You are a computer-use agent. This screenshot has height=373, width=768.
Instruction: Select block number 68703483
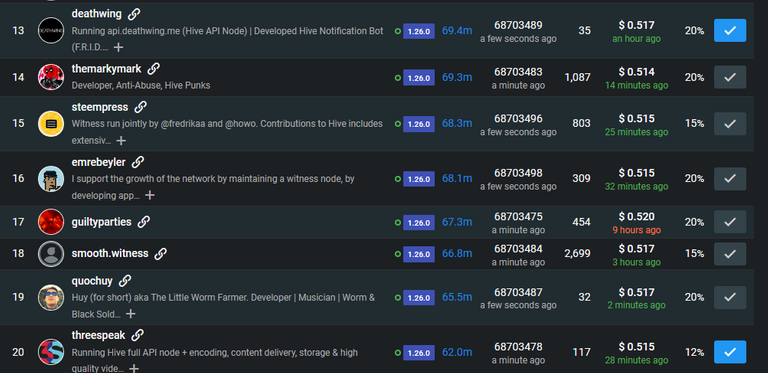pos(518,72)
